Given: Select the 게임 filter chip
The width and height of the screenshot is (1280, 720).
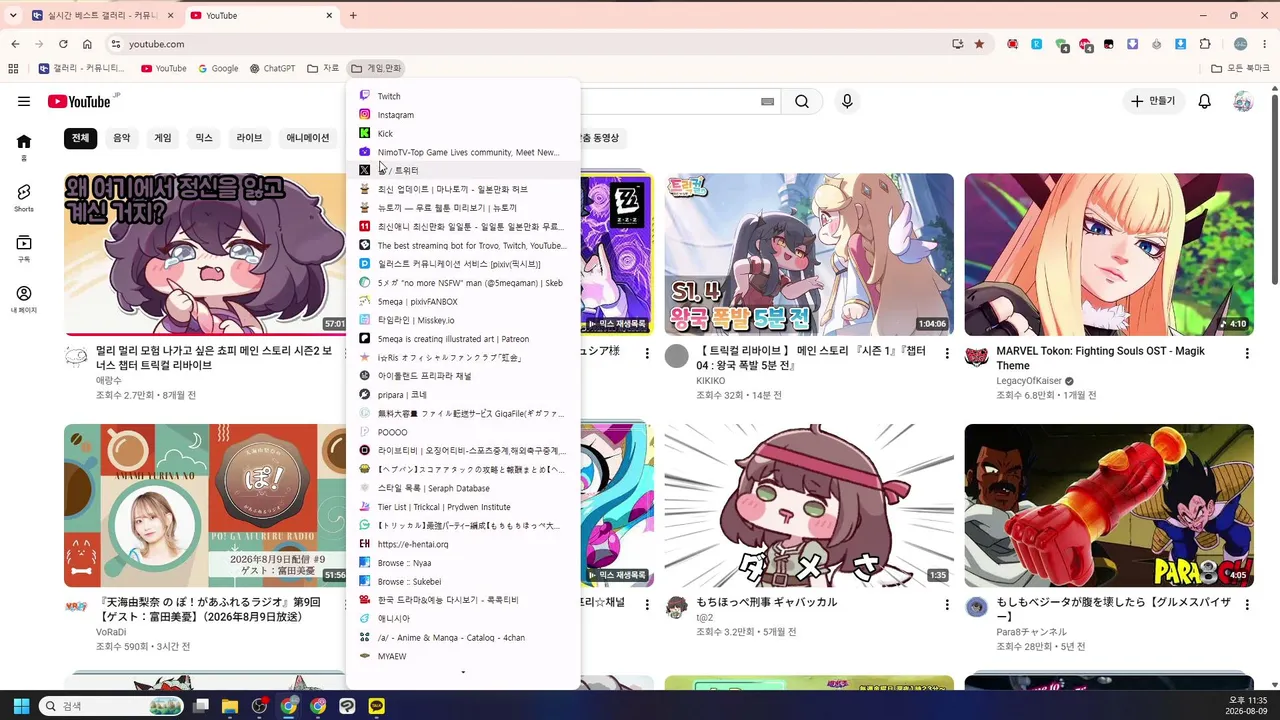Looking at the screenshot, I should (163, 138).
